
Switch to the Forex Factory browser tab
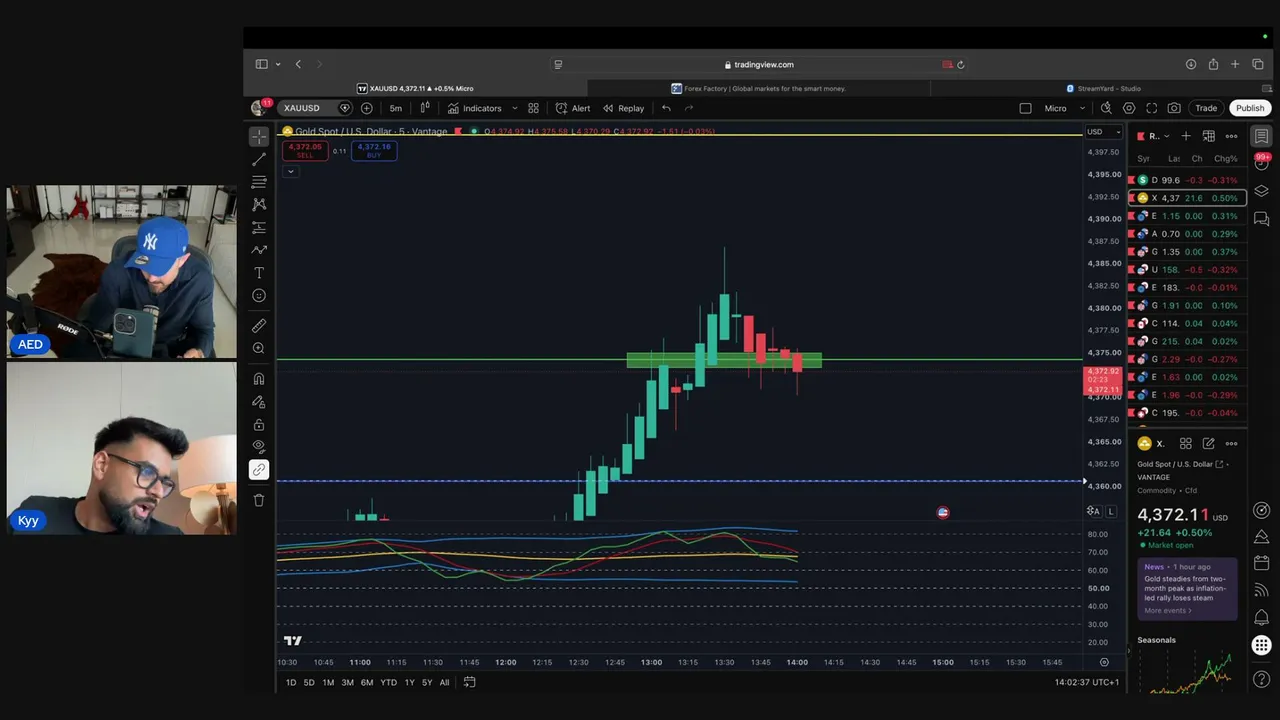tap(758, 88)
